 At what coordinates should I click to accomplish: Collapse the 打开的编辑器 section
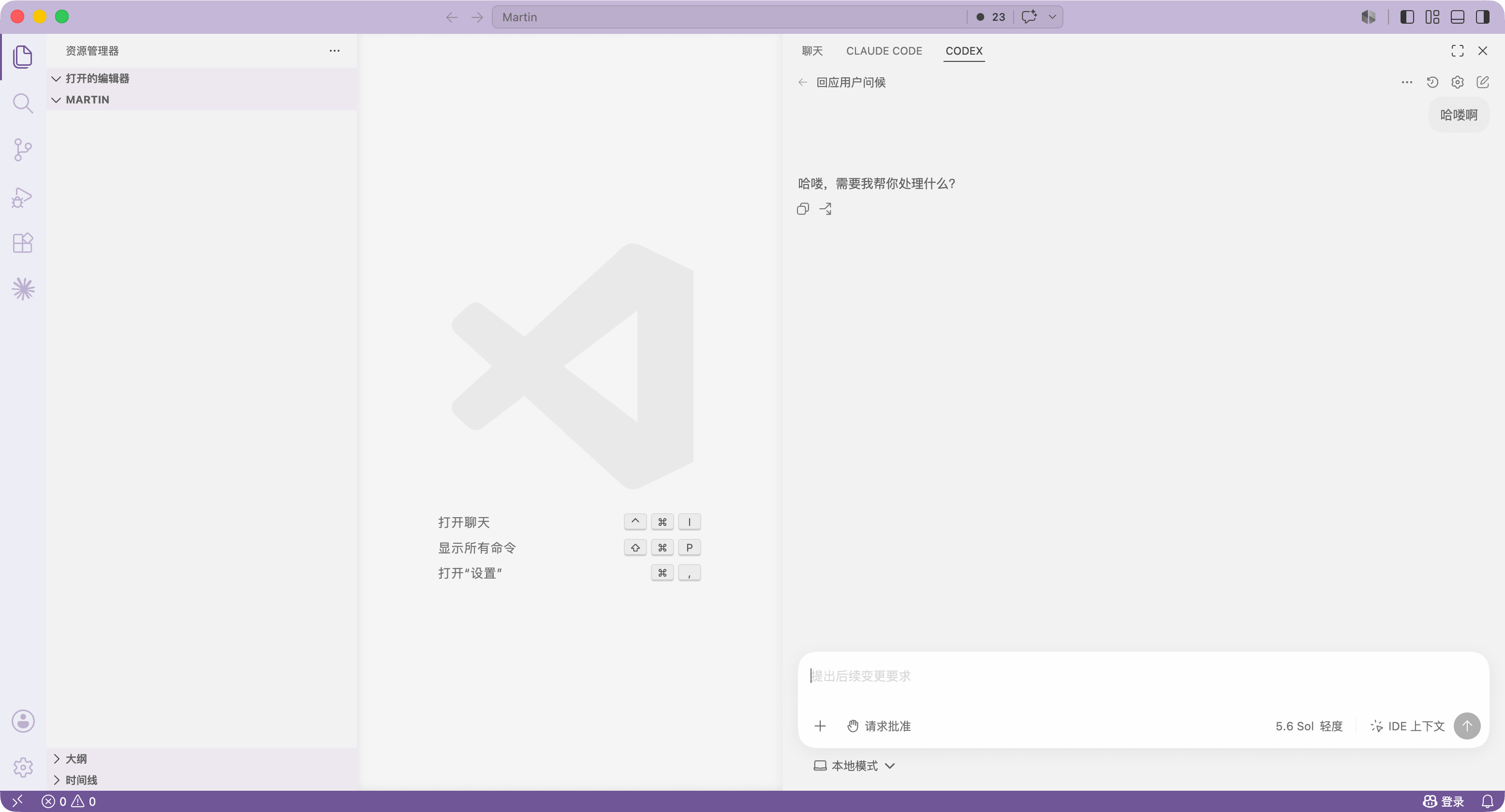coord(202,78)
